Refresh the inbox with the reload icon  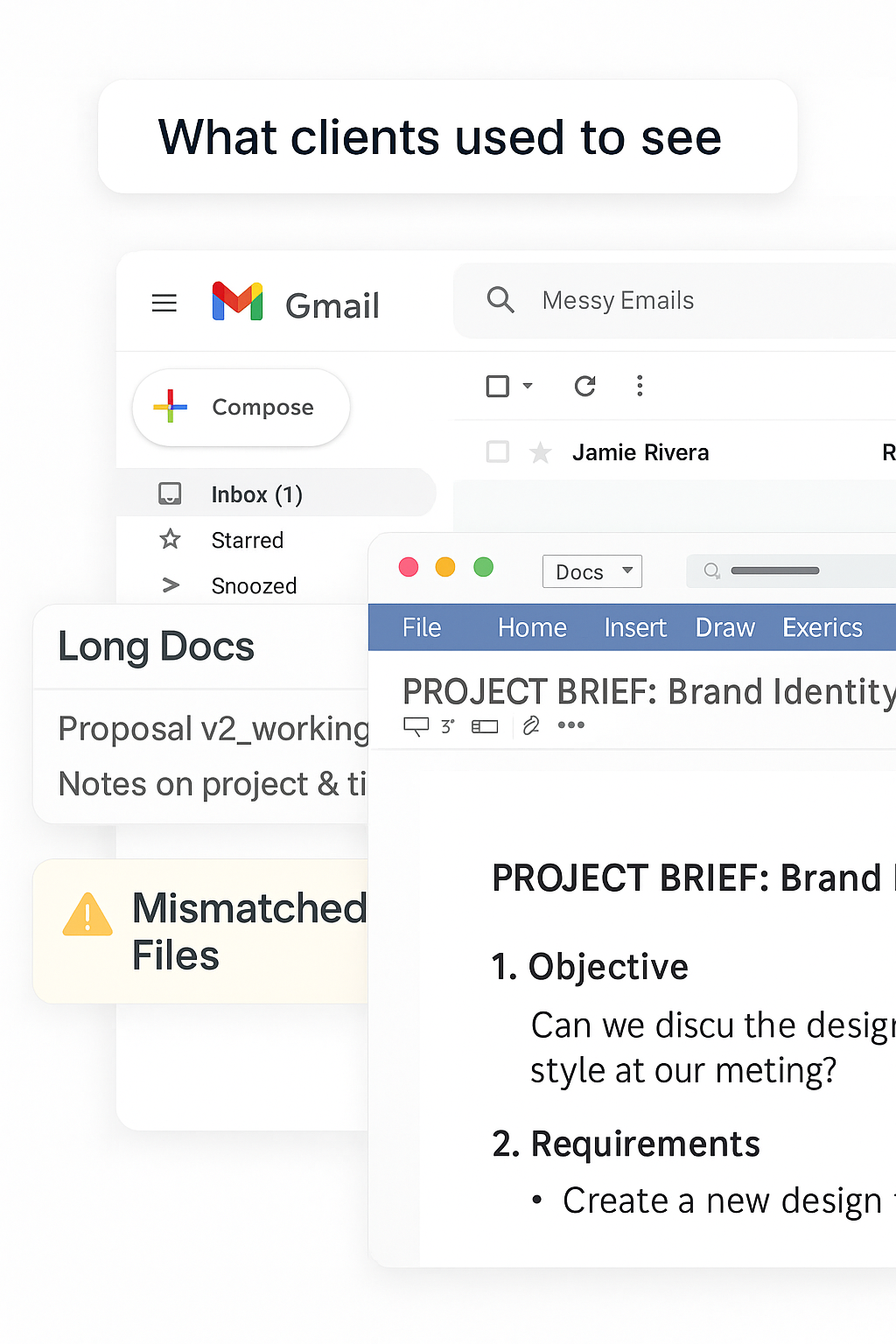pos(584,385)
